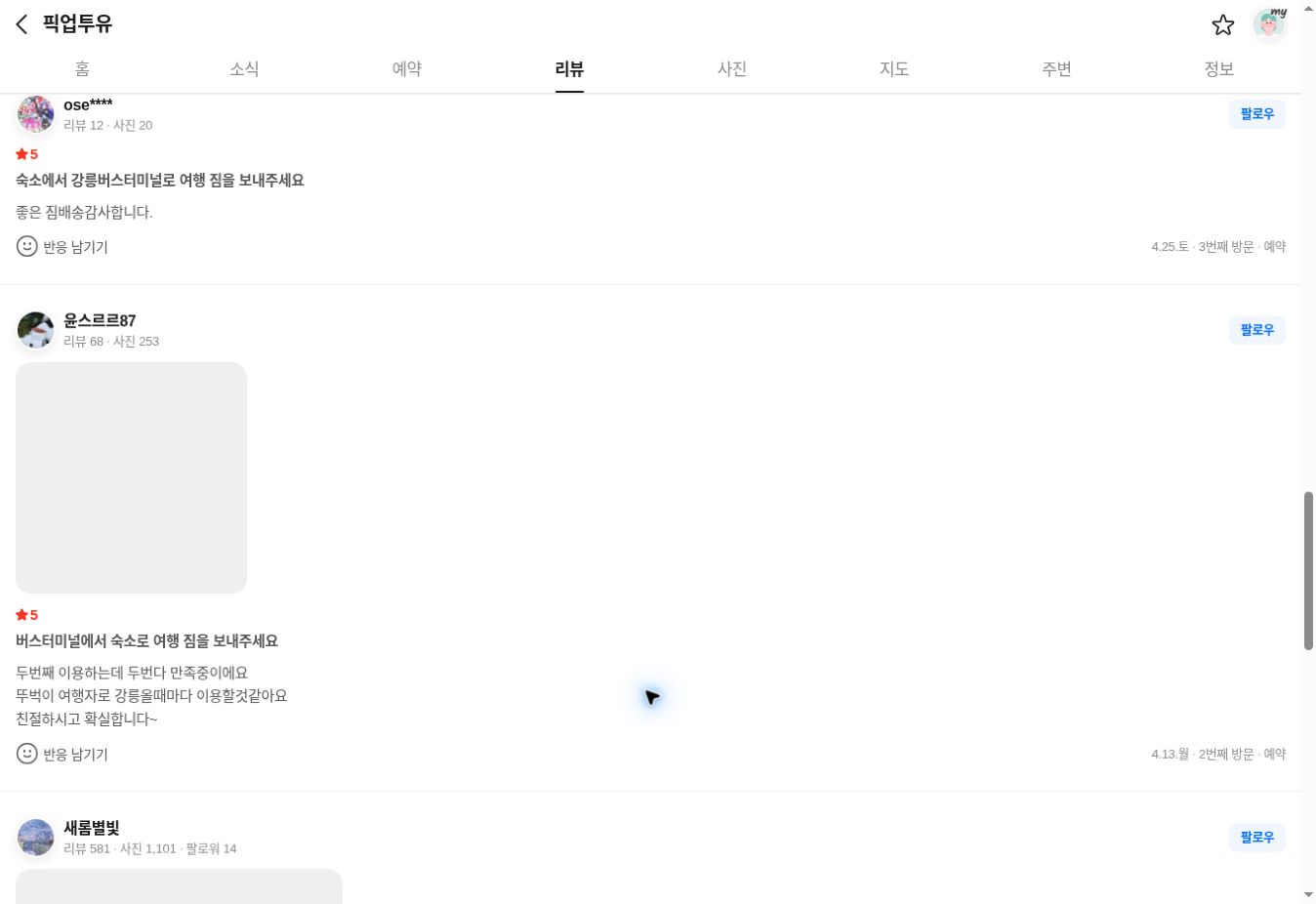Click stats 리뷰 581 · 사진 1,101 · 팔로워 14
The image size is (1316, 904).
point(150,848)
